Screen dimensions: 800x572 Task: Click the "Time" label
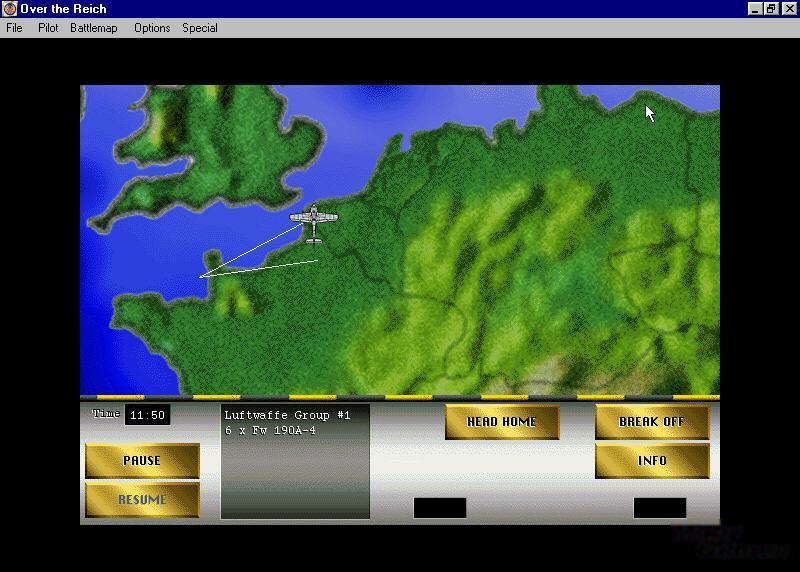click(x=106, y=414)
